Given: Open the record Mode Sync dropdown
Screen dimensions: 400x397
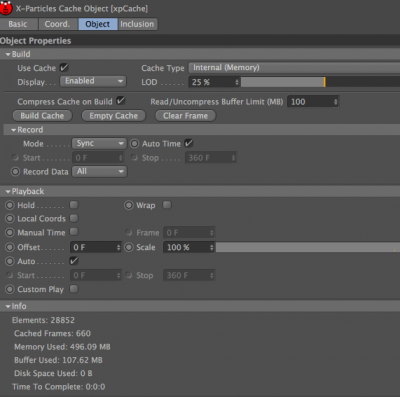Looking at the screenshot, I should click(x=99, y=144).
